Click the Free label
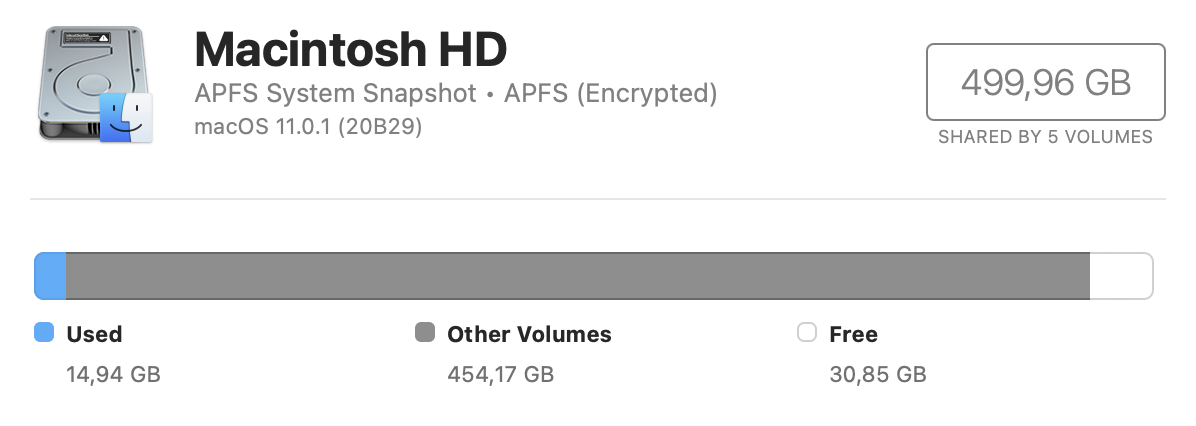The image size is (1196, 426). 853,334
